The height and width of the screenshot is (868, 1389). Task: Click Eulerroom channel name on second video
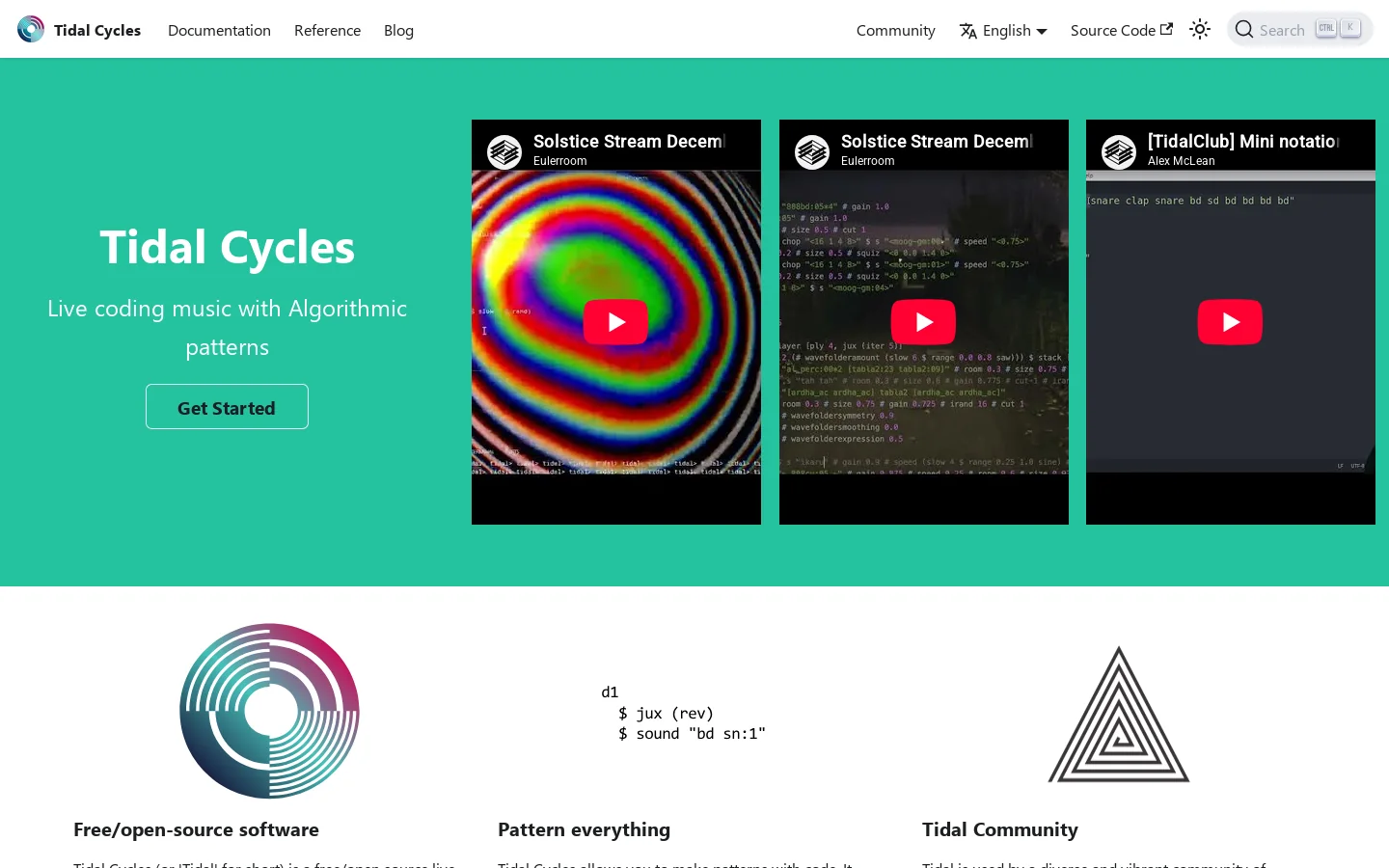[x=868, y=161]
